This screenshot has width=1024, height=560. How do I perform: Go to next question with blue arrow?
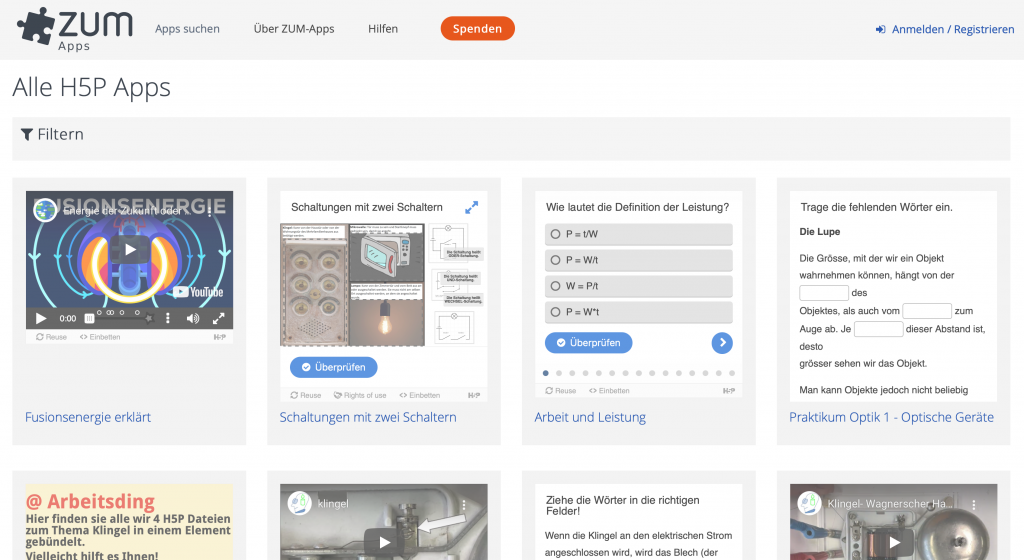(722, 343)
